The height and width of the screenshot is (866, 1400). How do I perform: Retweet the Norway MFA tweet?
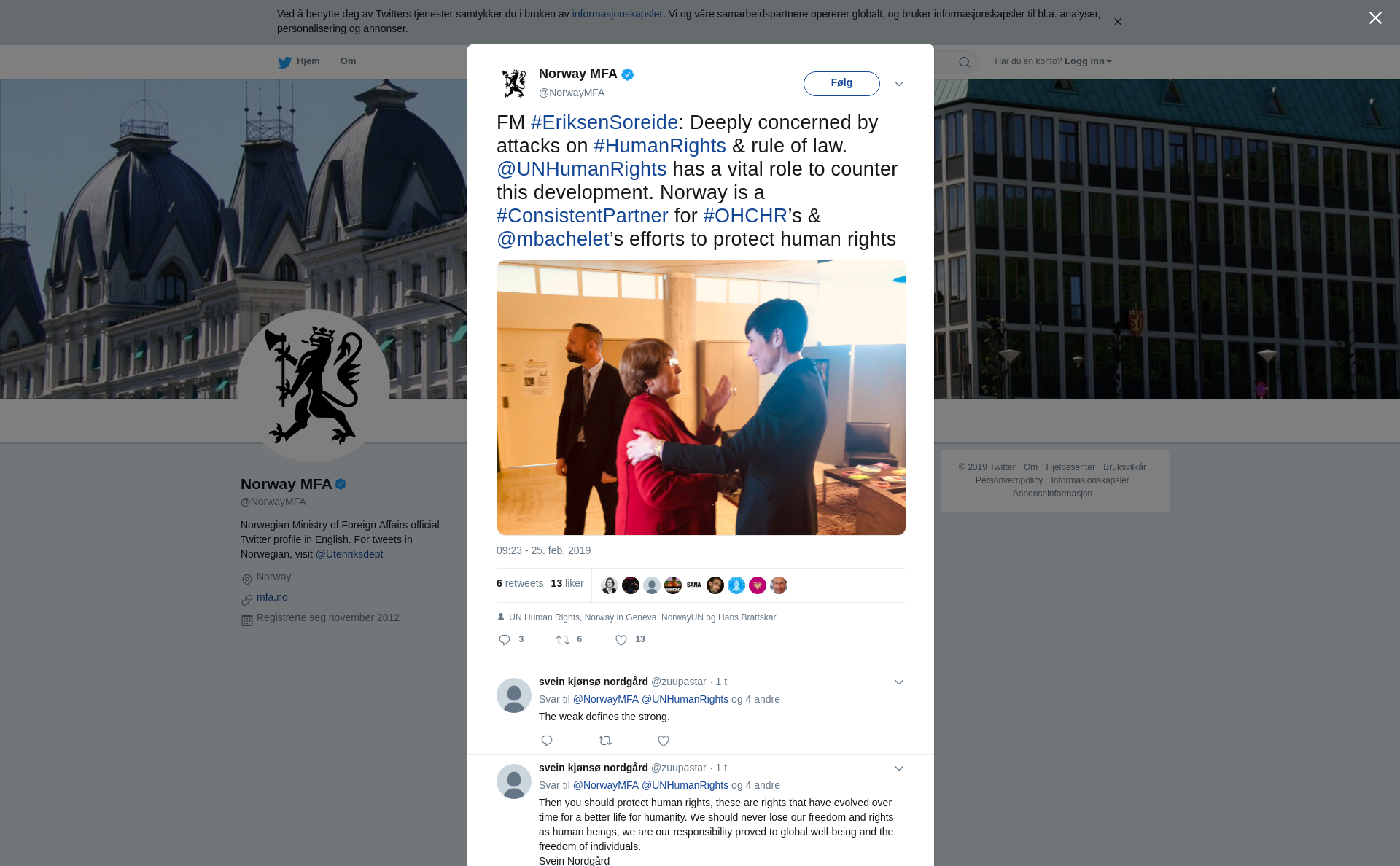point(563,640)
